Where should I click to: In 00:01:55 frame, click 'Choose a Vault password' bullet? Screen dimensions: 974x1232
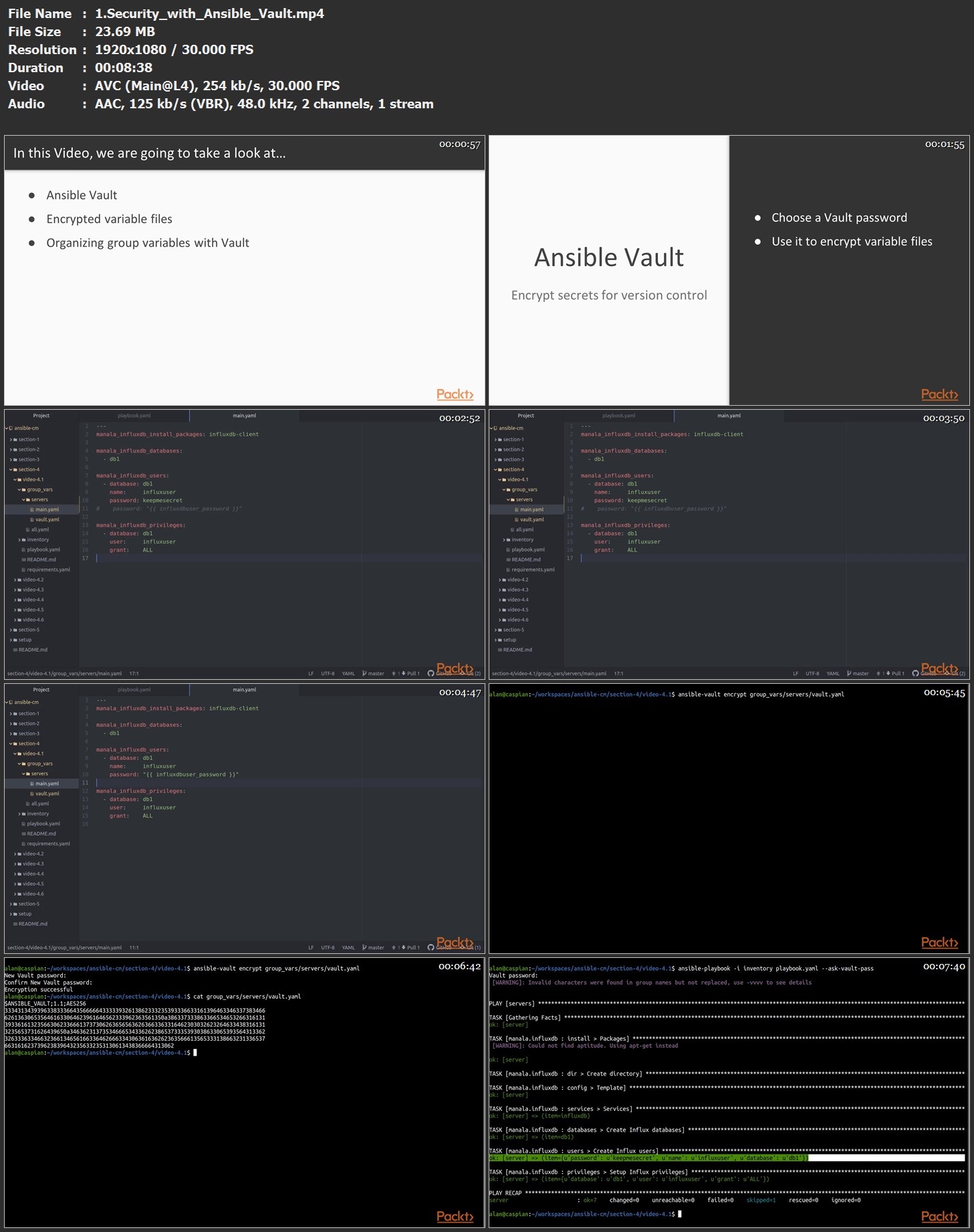pyautogui.click(x=839, y=218)
